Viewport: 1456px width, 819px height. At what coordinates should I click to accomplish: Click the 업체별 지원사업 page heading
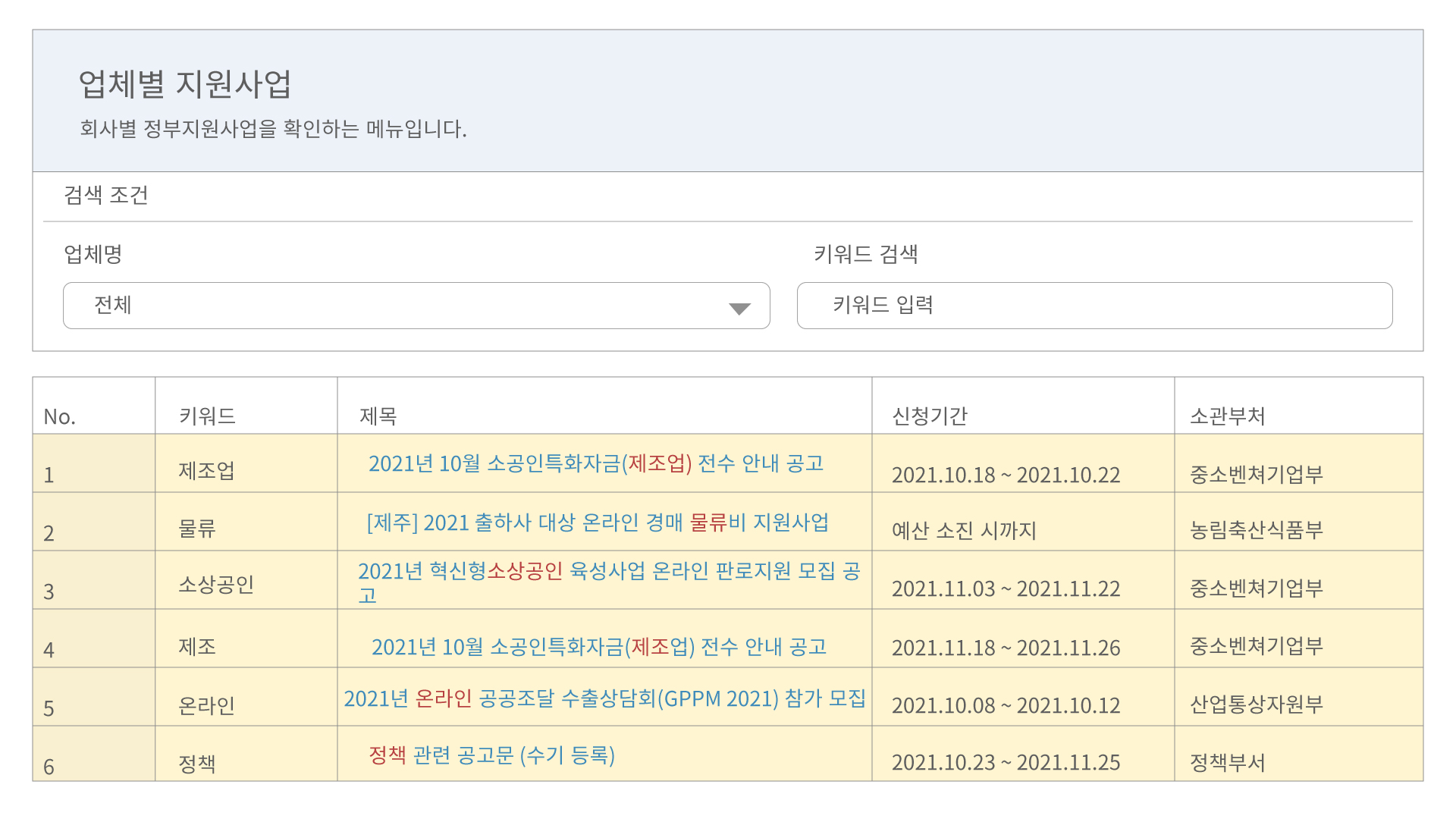point(185,83)
